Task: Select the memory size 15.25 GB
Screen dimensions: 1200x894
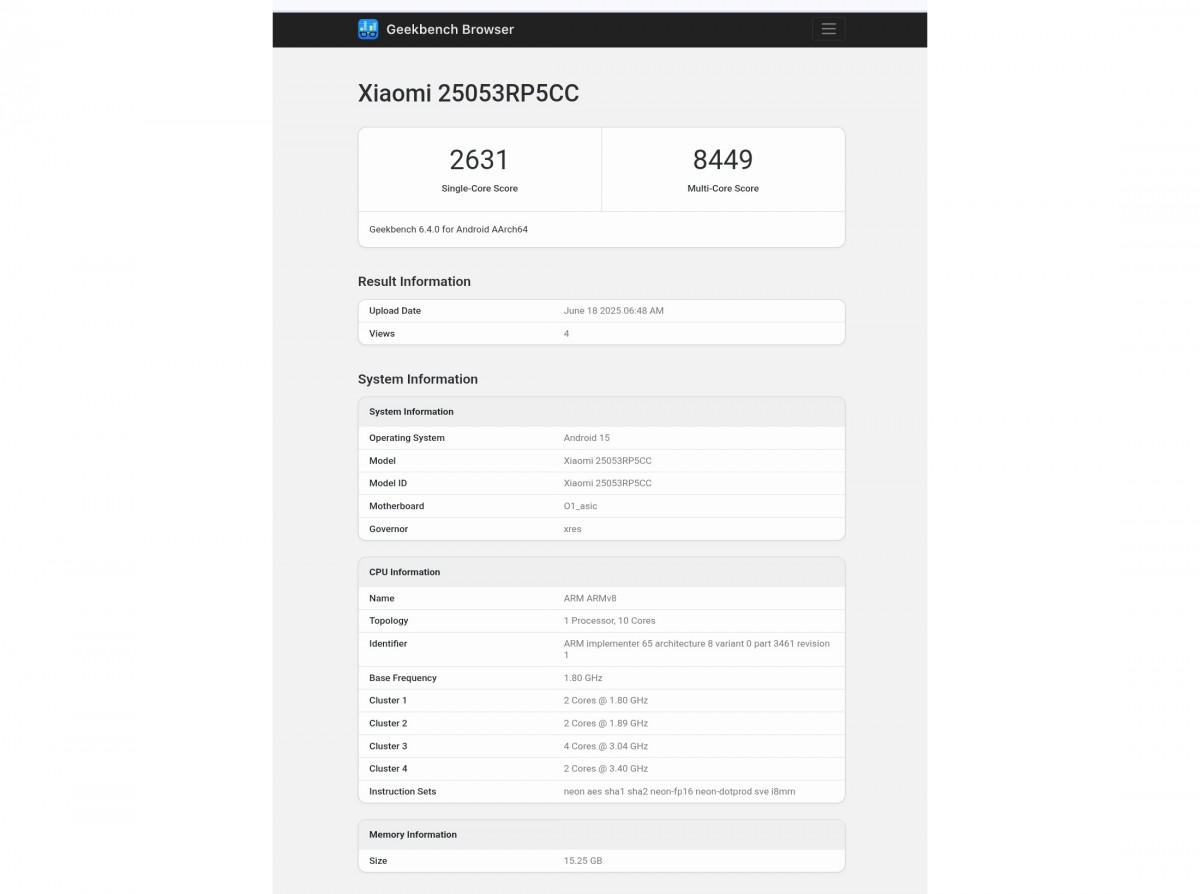Action: (582, 861)
